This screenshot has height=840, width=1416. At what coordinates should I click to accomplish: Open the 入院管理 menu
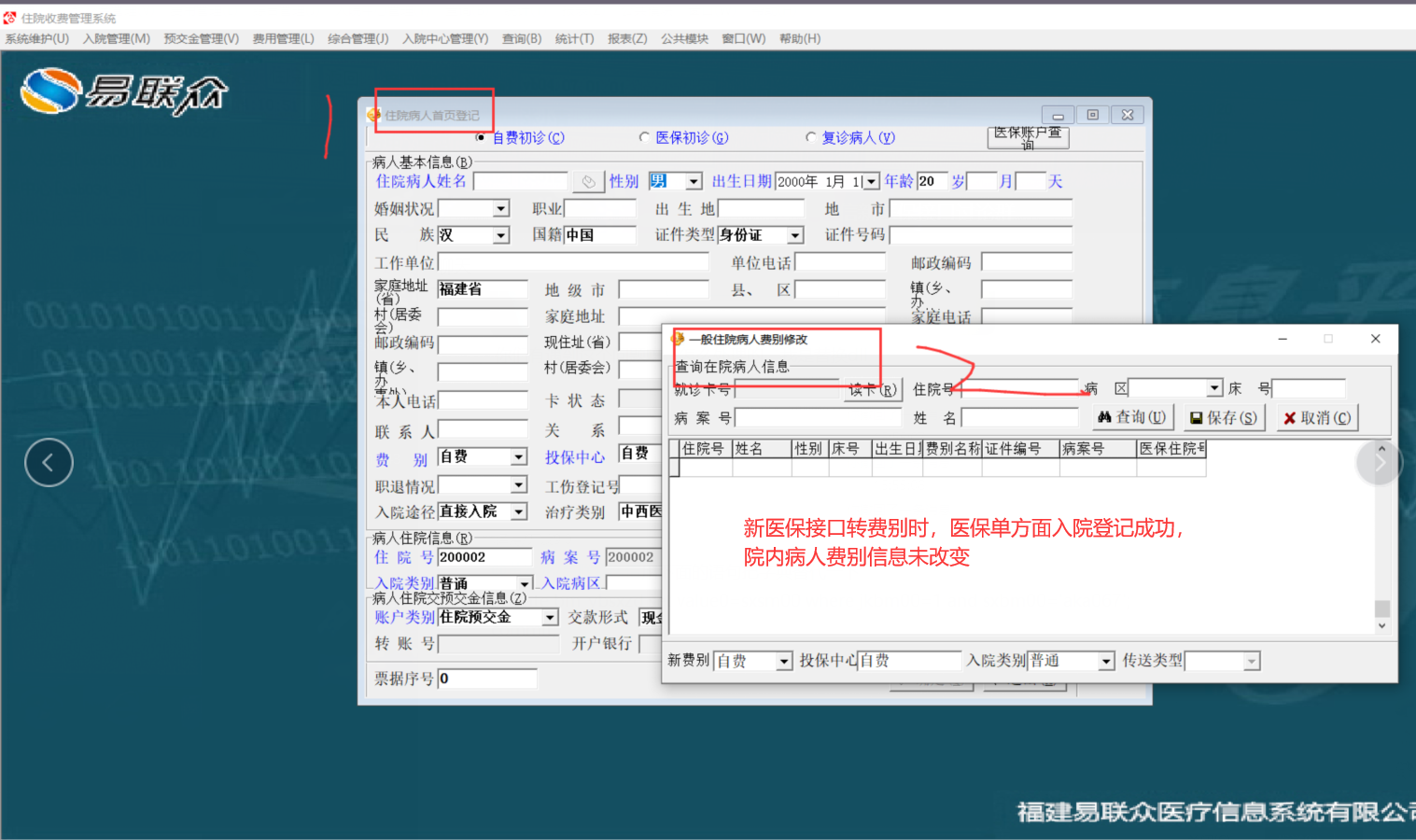(117, 38)
